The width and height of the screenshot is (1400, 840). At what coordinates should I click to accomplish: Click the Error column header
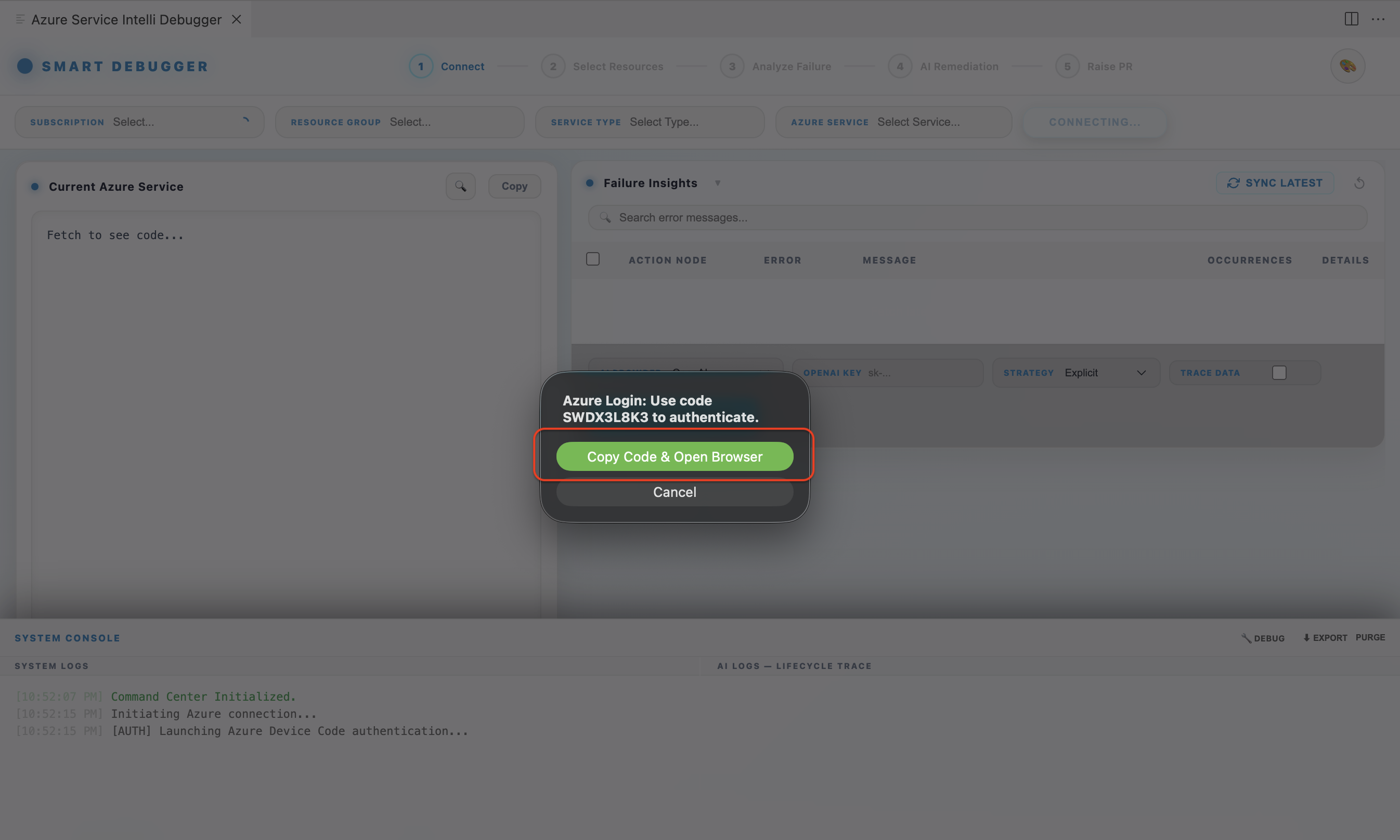click(x=782, y=260)
